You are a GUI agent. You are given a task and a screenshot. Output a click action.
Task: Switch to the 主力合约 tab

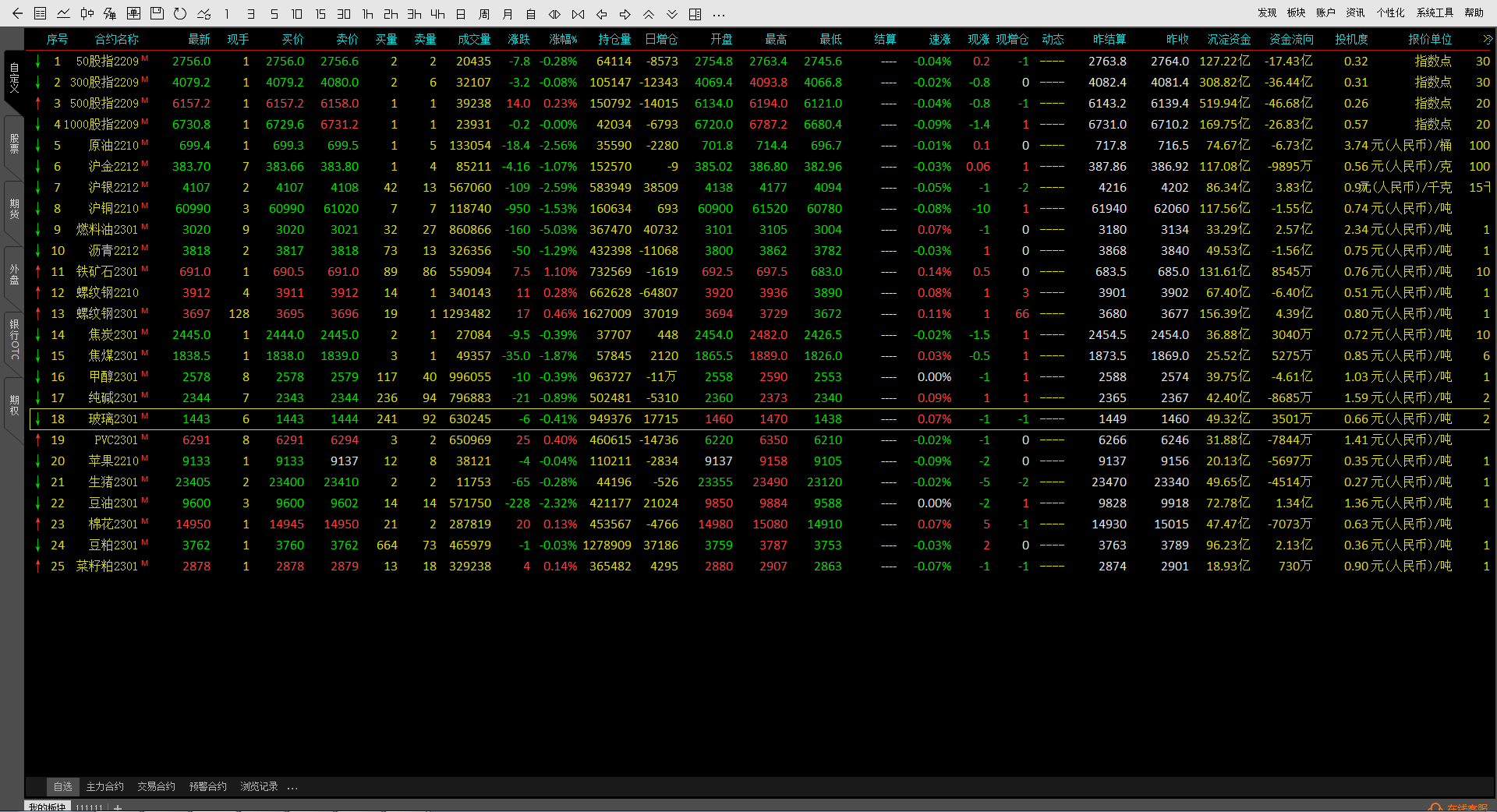104,787
